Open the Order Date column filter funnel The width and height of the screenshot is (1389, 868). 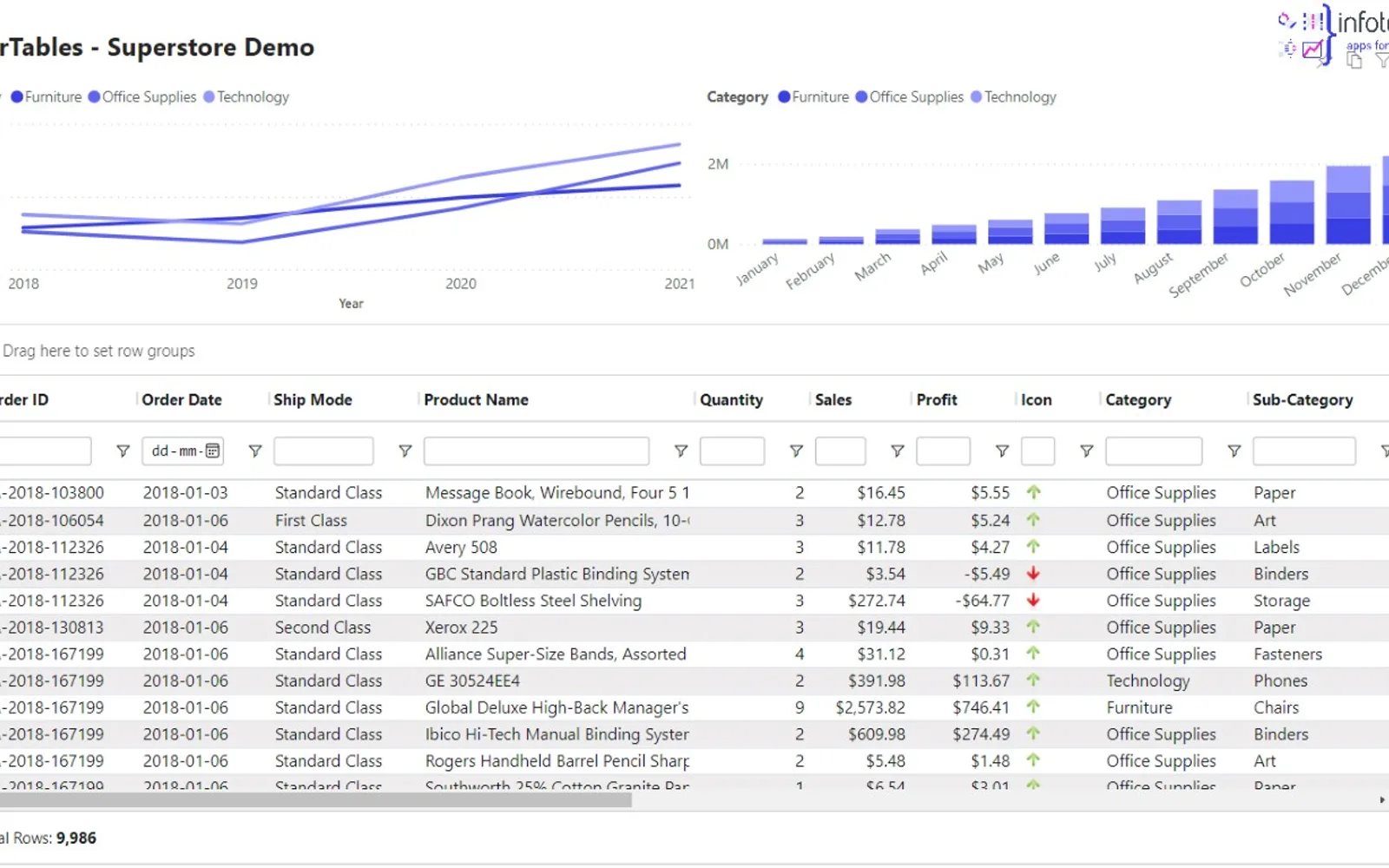[x=255, y=450]
